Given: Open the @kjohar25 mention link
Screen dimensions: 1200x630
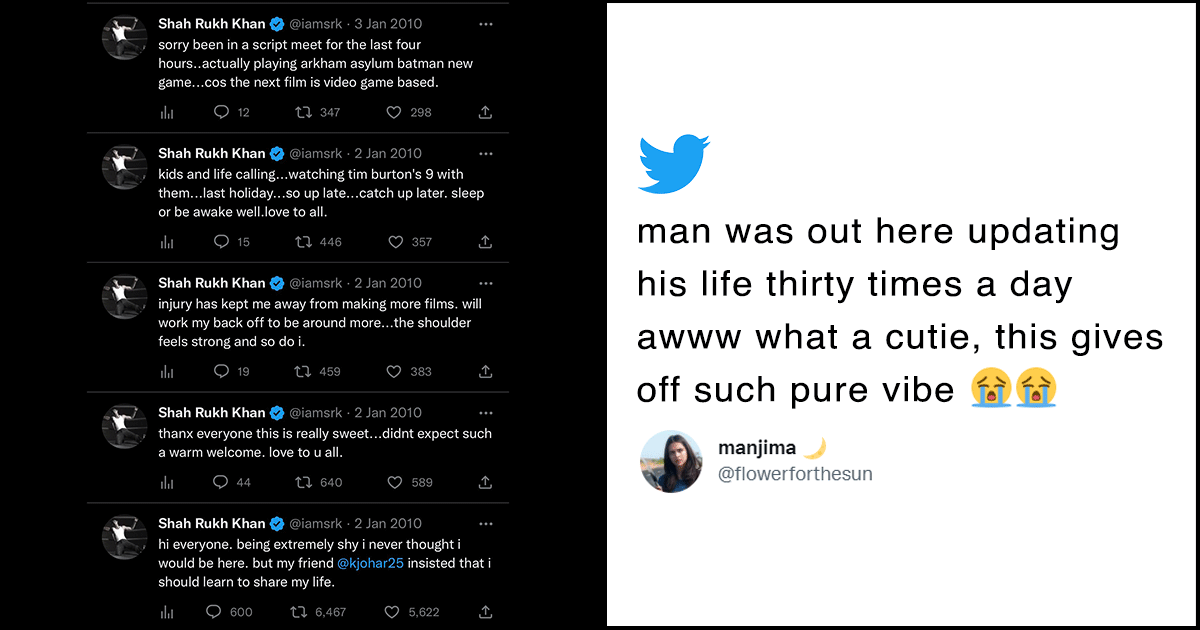Looking at the screenshot, I should (x=371, y=563).
